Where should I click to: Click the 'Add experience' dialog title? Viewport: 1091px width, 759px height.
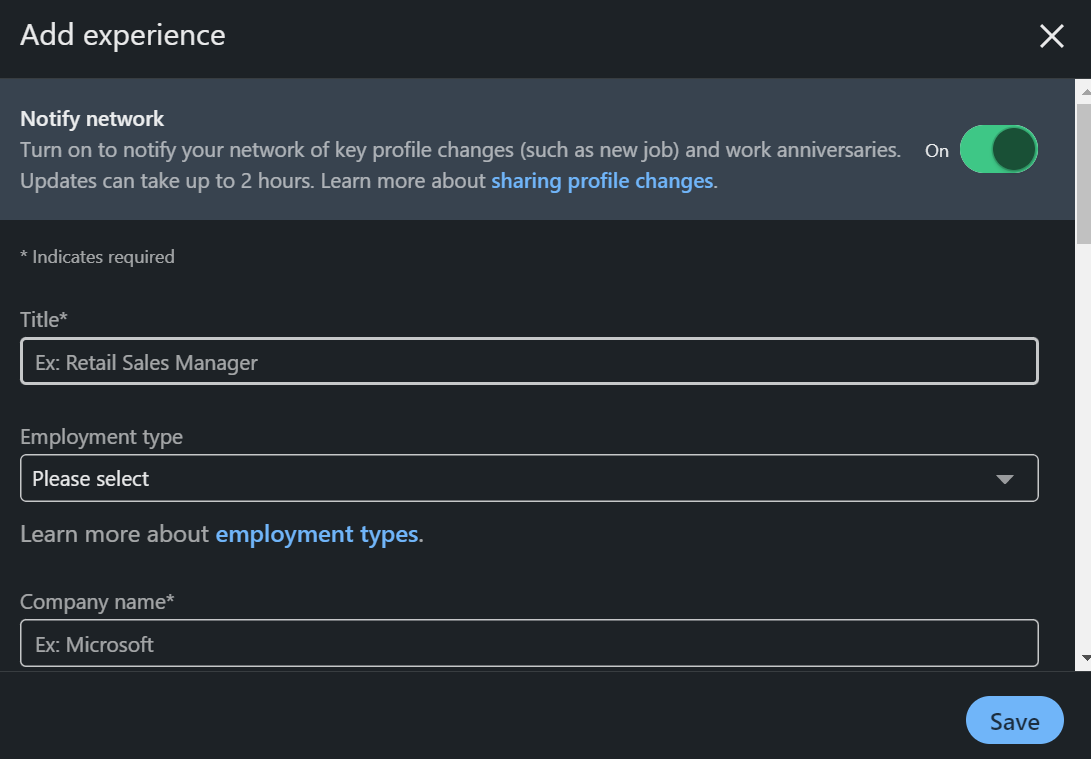pos(123,36)
